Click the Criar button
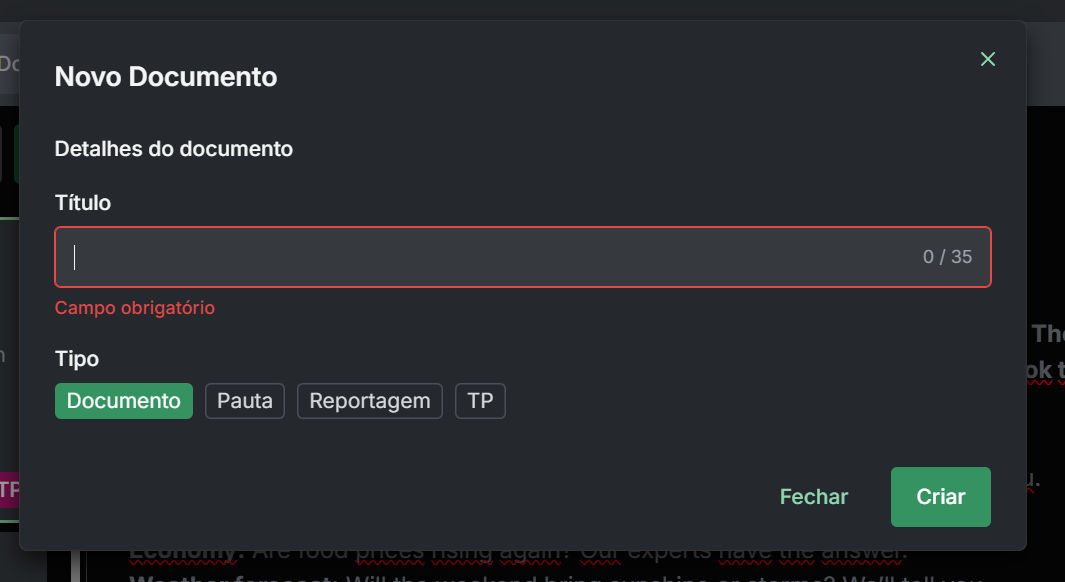1065x582 pixels. point(940,497)
